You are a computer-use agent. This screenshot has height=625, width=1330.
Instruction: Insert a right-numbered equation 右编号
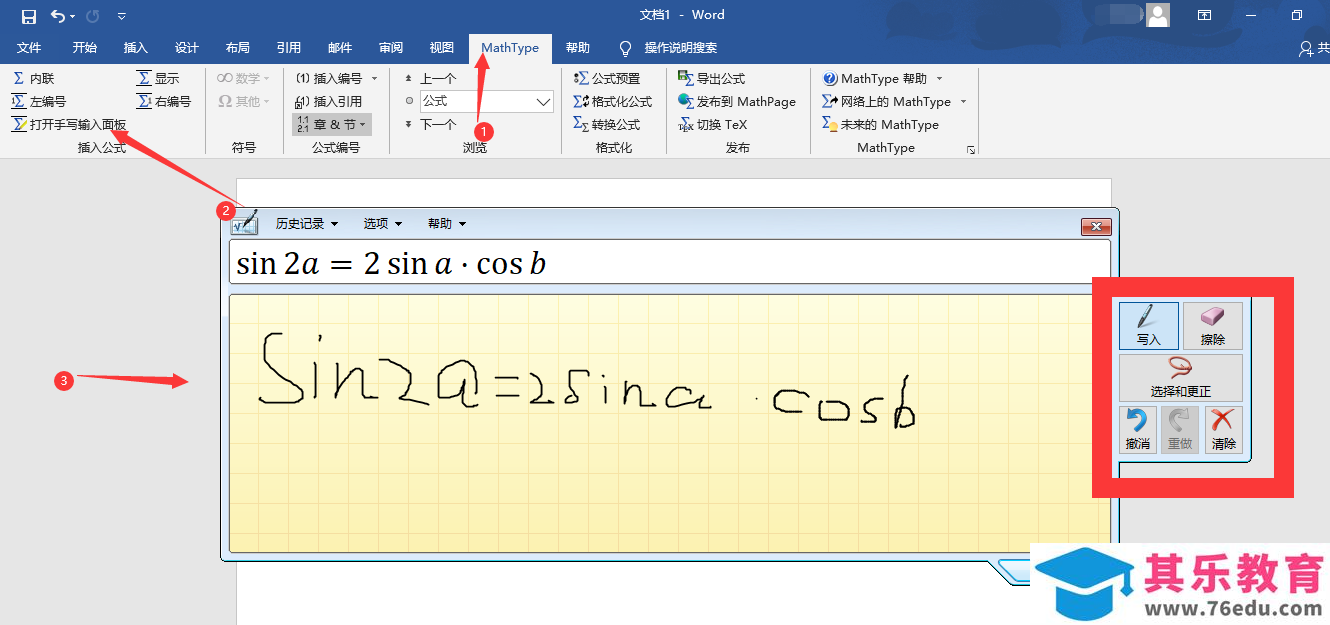164,101
